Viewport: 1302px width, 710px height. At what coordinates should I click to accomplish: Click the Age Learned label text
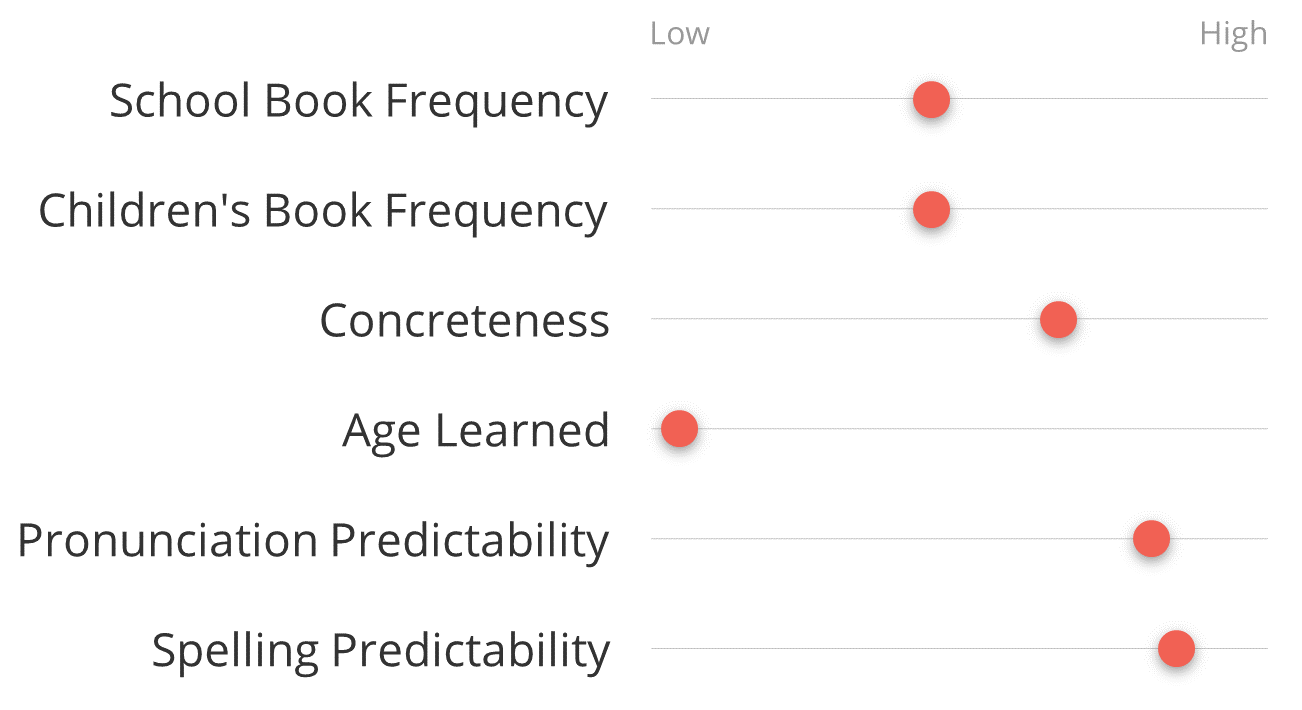tap(475, 431)
